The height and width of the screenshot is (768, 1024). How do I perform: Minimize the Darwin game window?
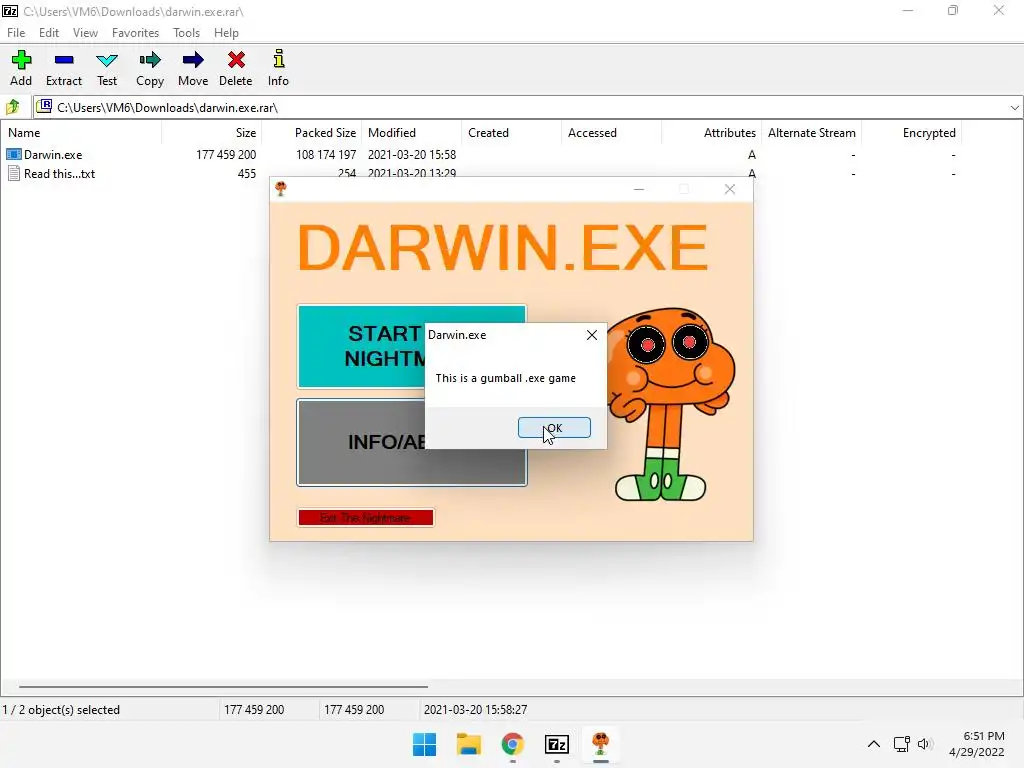coord(639,189)
